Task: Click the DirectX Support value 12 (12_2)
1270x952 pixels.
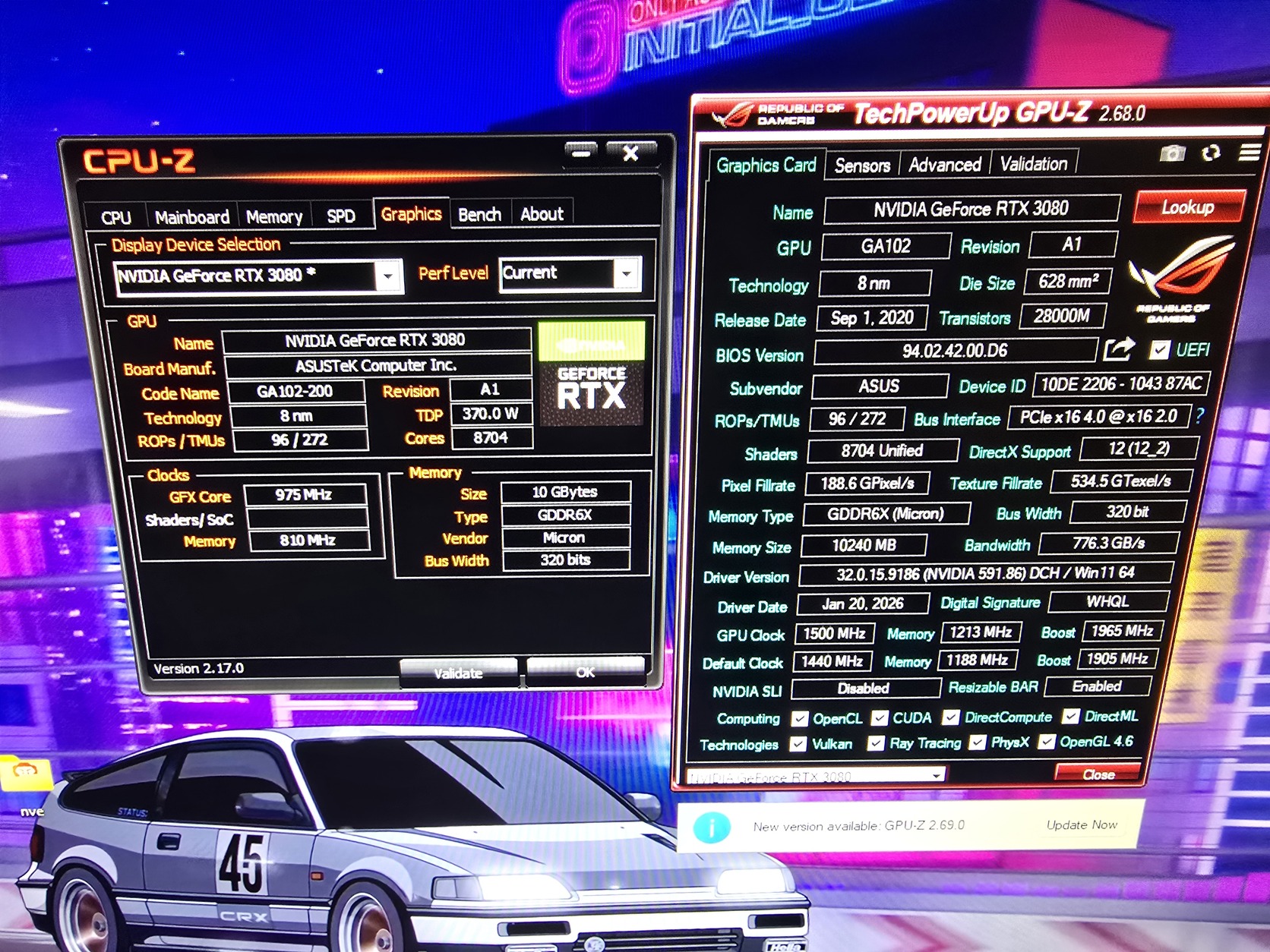Action: [x=1139, y=449]
